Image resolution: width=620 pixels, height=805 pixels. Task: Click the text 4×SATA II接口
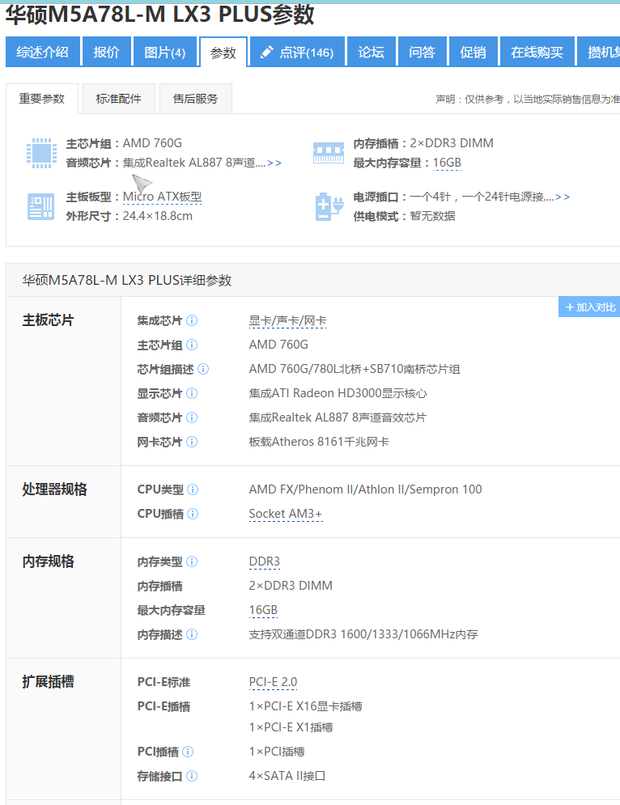pyautogui.click(x=287, y=776)
